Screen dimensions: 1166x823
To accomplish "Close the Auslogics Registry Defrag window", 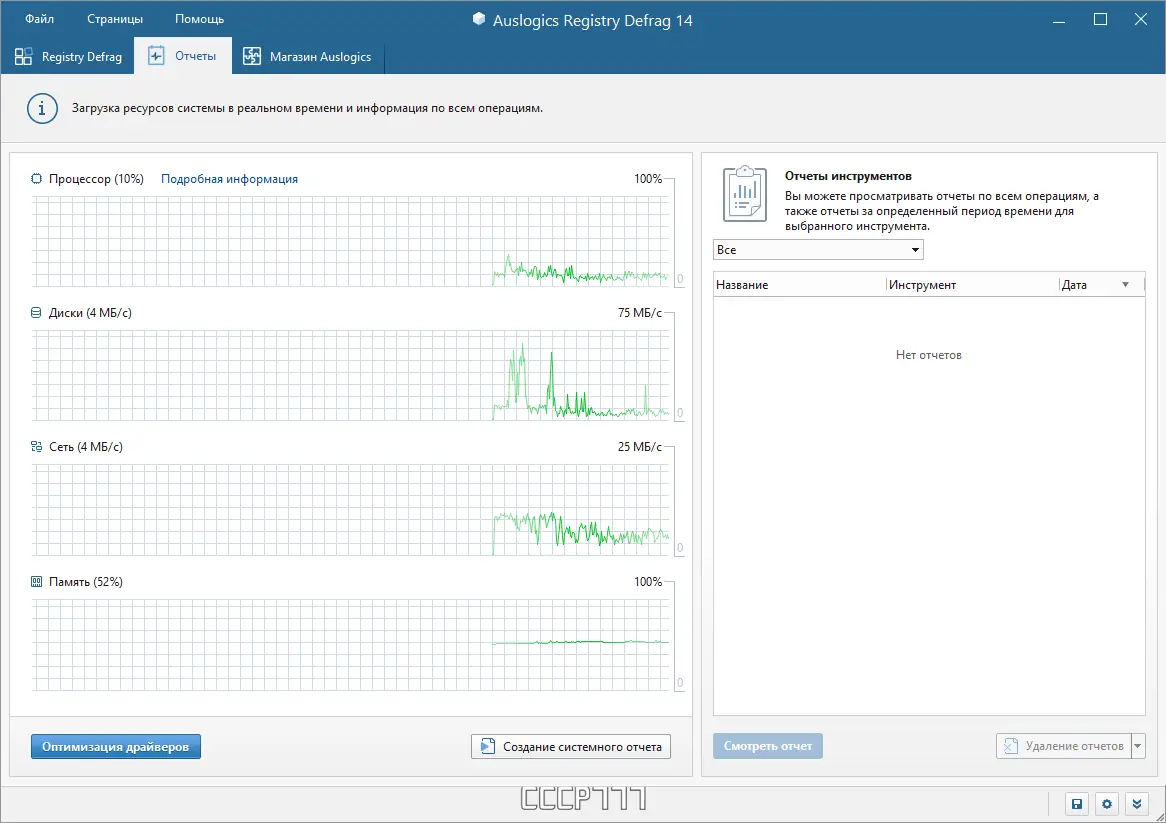I will tap(1141, 19).
